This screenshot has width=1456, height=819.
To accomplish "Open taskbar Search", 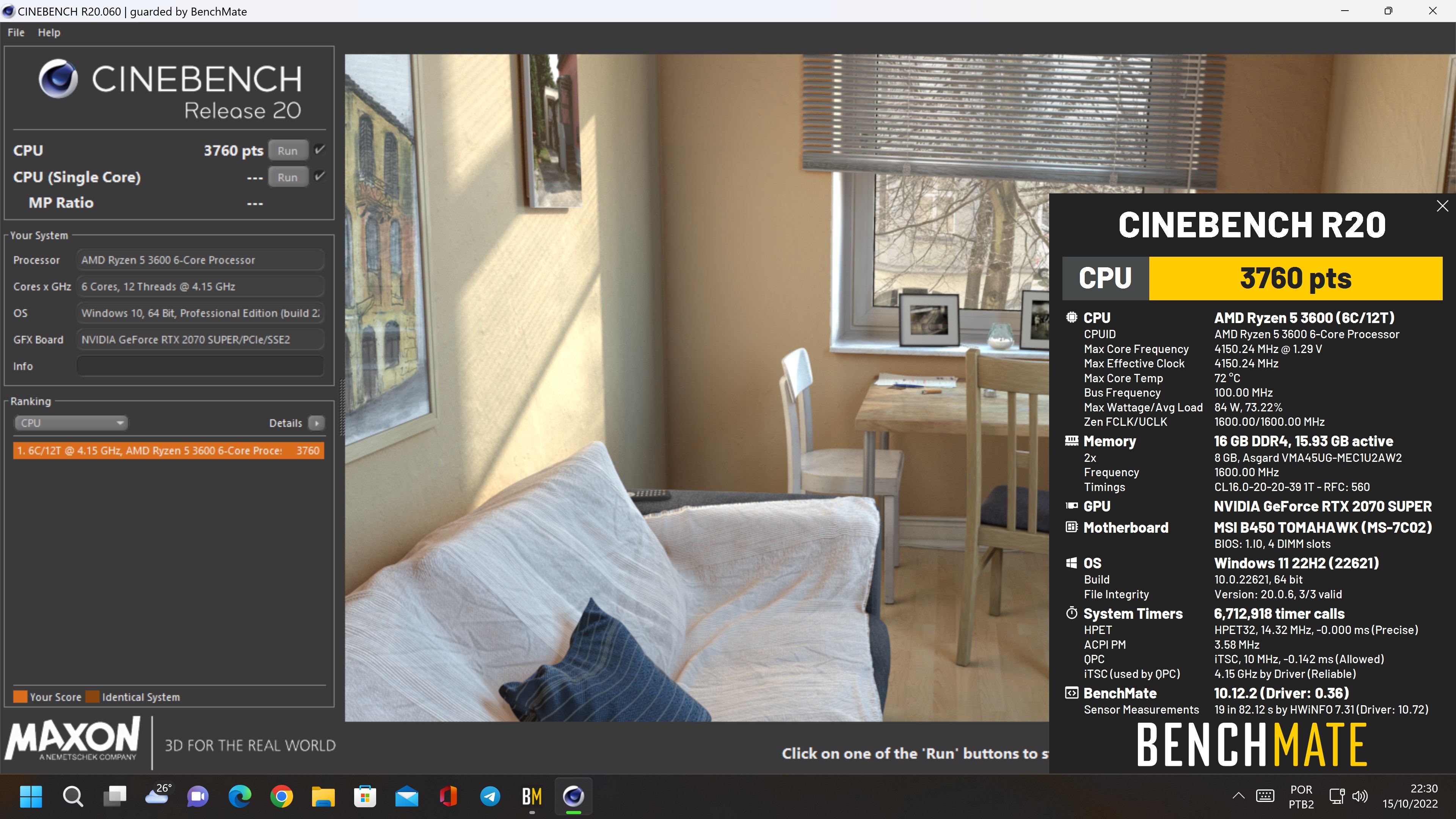I will 72,796.
